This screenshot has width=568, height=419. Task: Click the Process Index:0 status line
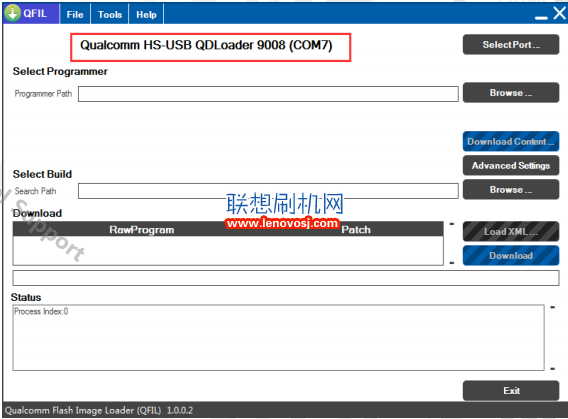click(x=41, y=311)
